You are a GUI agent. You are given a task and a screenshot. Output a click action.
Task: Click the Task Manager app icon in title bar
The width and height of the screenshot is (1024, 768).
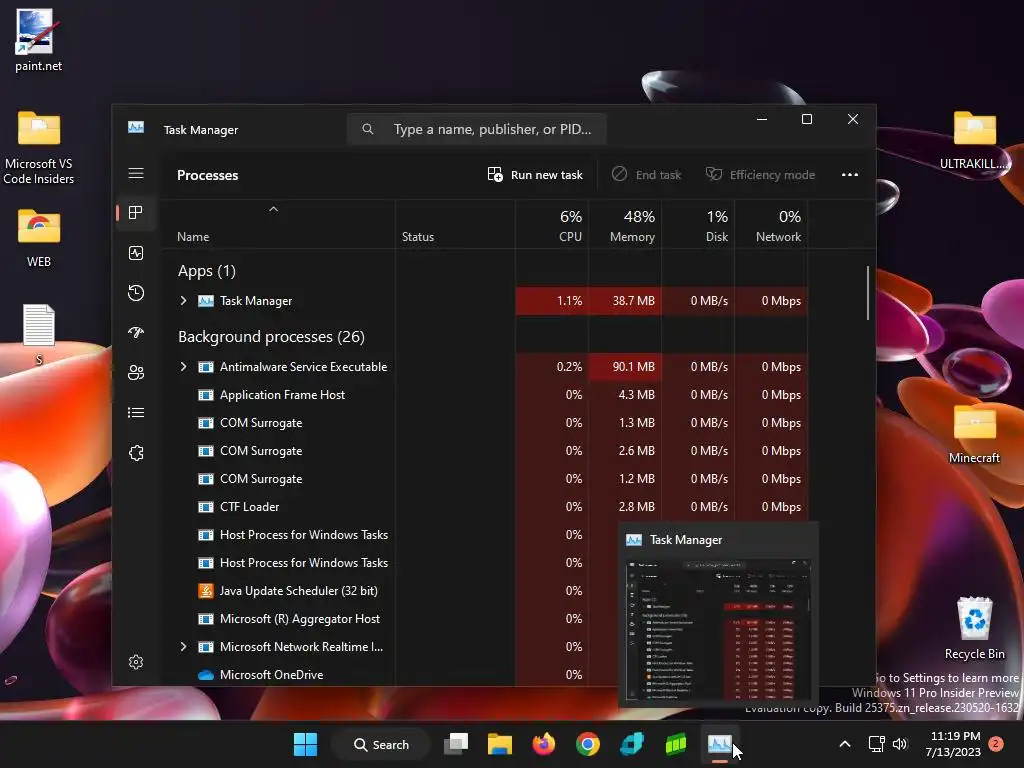coord(136,127)
